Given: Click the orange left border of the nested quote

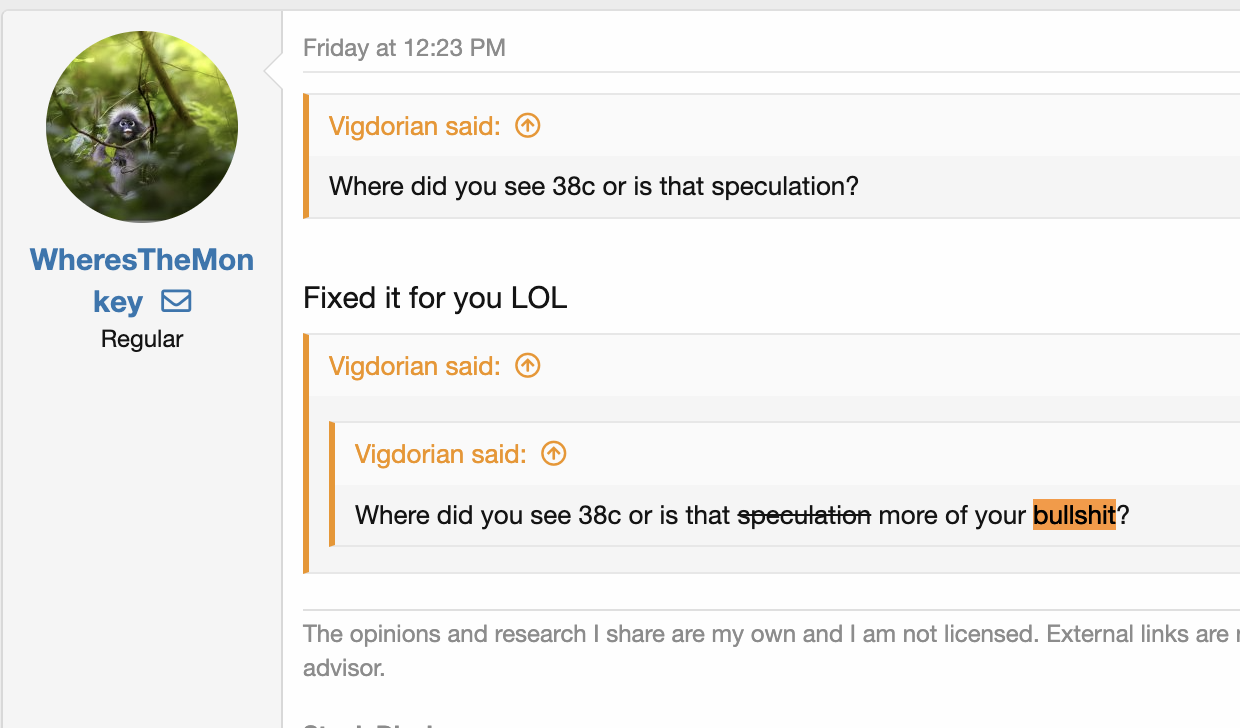Looking at the screenshot, I should pyautogui.click(x=332, y=485).
